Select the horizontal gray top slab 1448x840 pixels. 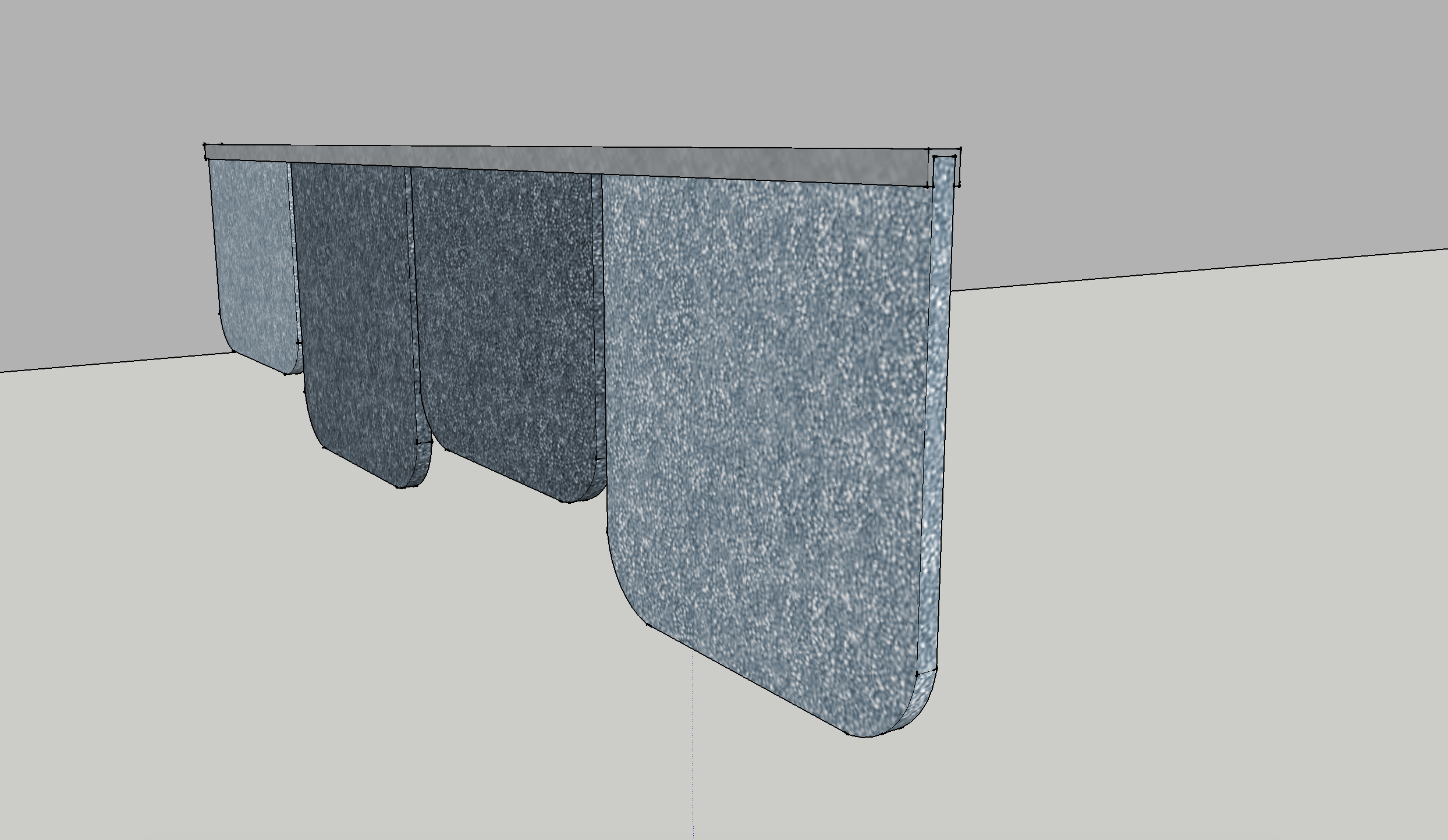(x=567, y=166)
